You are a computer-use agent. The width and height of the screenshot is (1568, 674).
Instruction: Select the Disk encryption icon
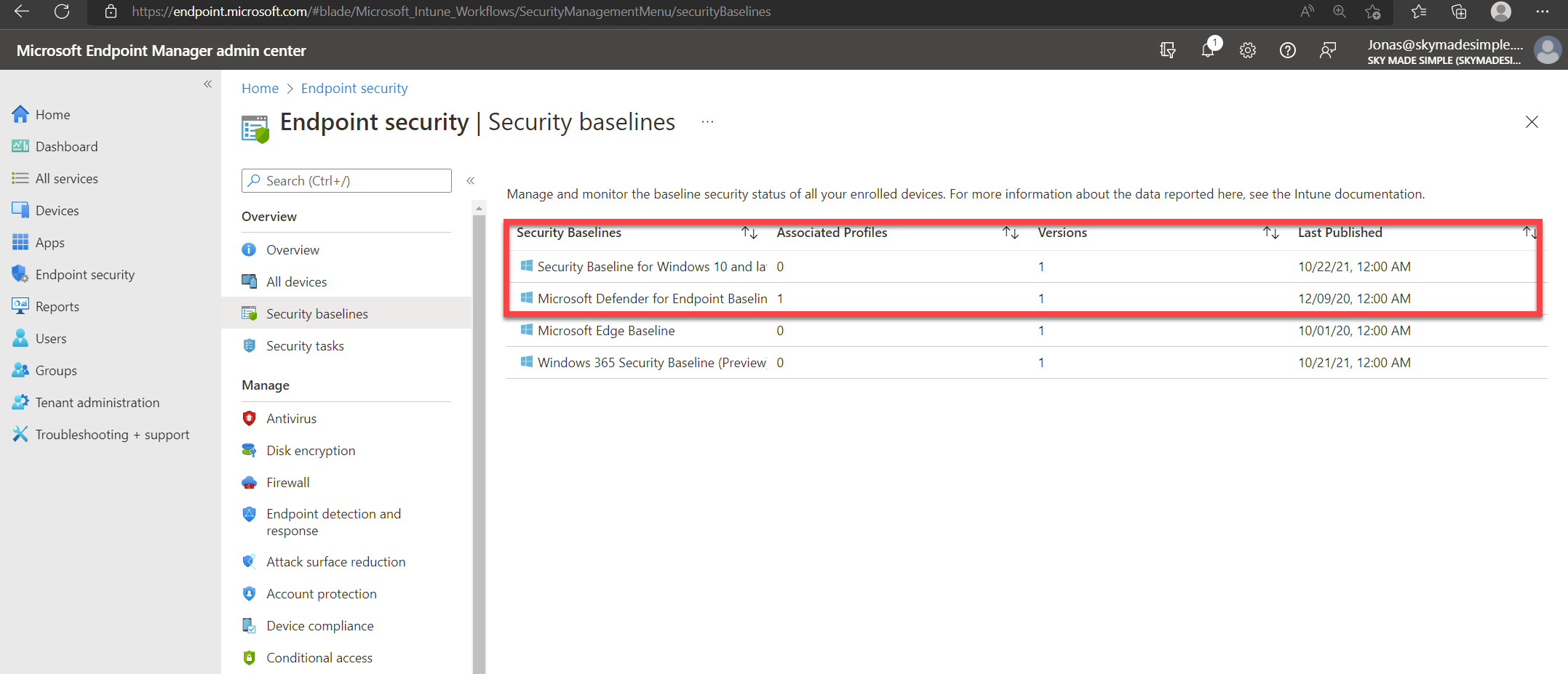pos(250,450)
